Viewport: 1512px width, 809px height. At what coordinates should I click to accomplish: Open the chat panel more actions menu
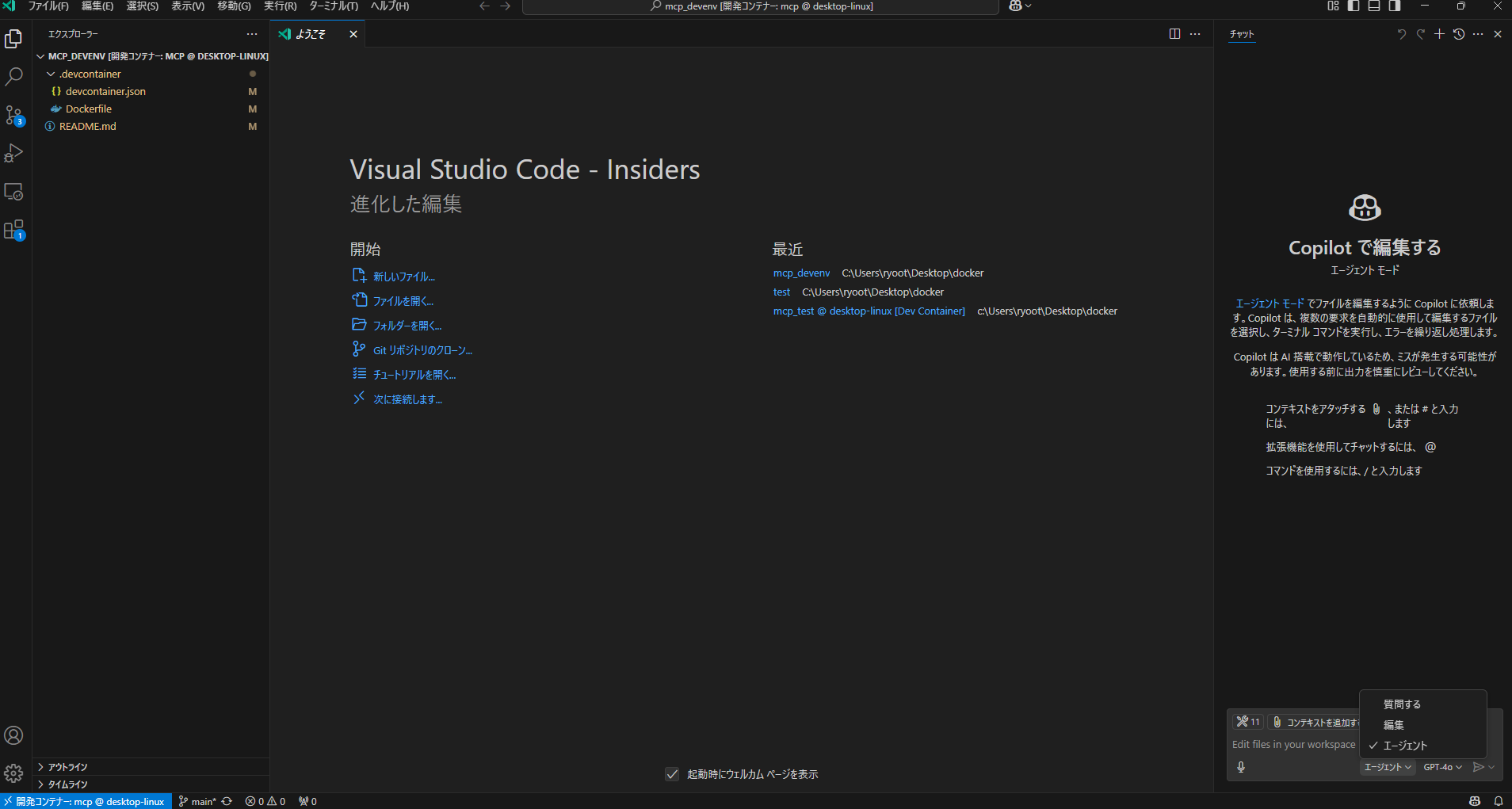(1478, 34)
